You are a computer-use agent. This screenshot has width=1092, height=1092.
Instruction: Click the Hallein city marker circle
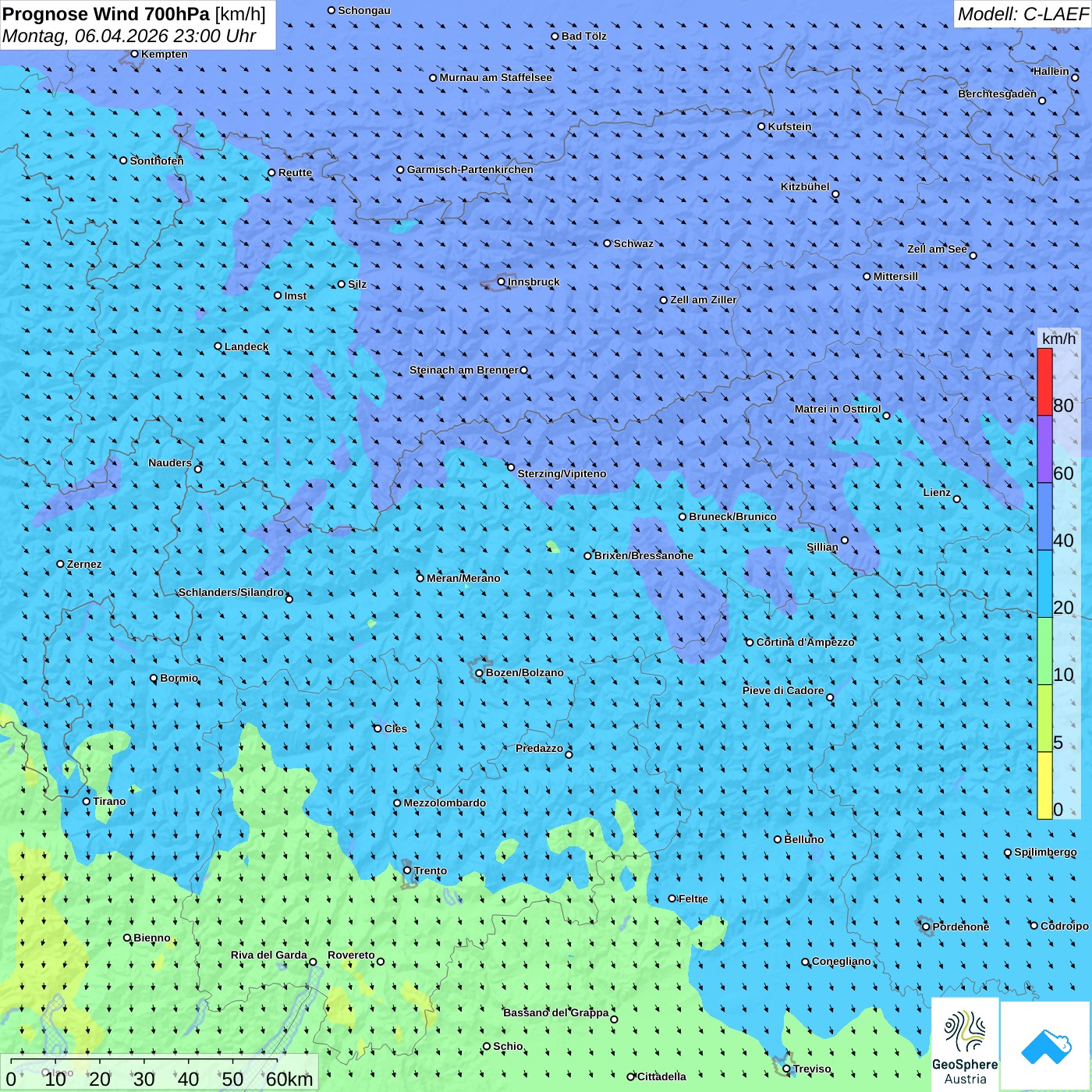click(1075, 77)
